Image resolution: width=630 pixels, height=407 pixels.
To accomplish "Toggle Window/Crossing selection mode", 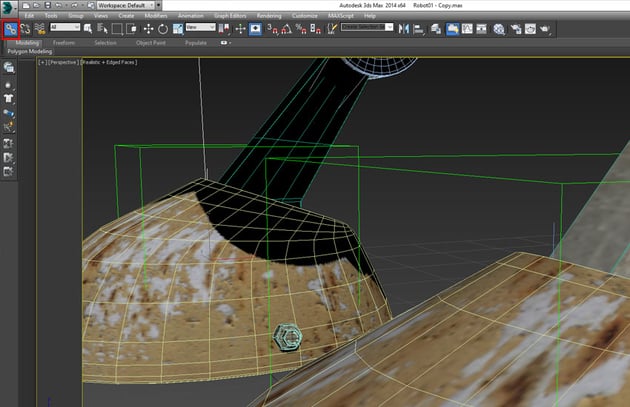I will [x=132, y=29].
